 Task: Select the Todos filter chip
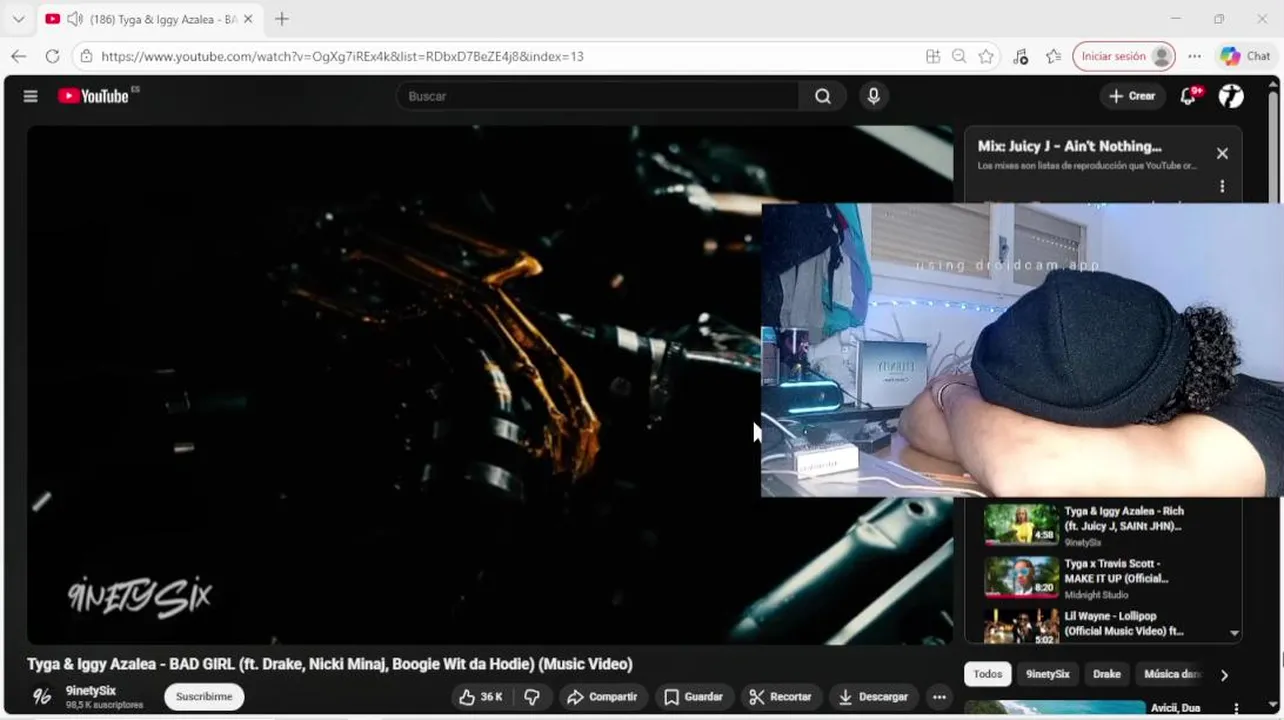pos(988,674)
